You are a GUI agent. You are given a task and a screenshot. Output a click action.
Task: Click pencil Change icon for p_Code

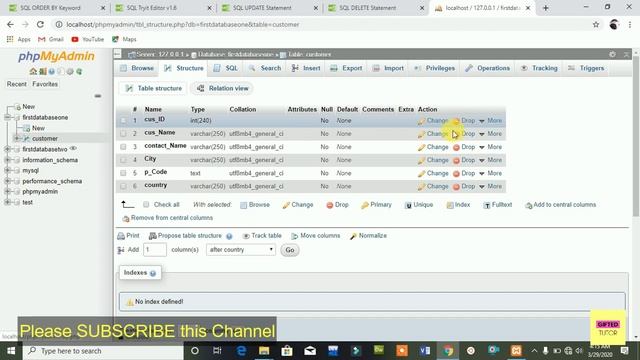421,173
